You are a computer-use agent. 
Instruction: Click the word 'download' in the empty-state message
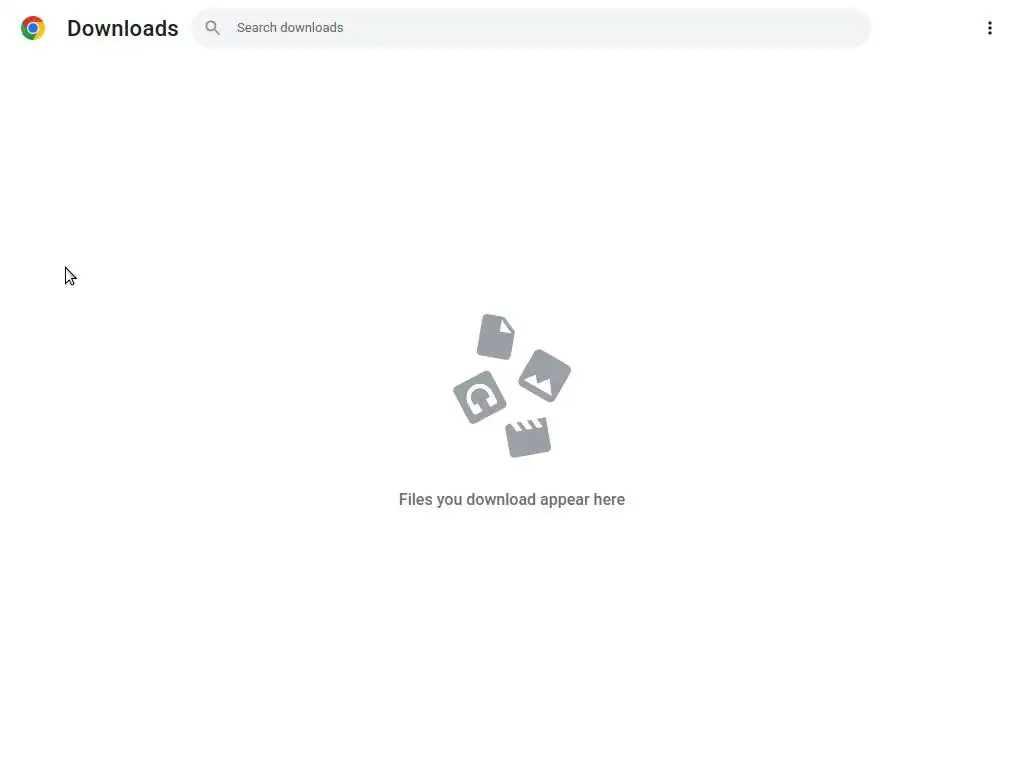coord(501,500)
